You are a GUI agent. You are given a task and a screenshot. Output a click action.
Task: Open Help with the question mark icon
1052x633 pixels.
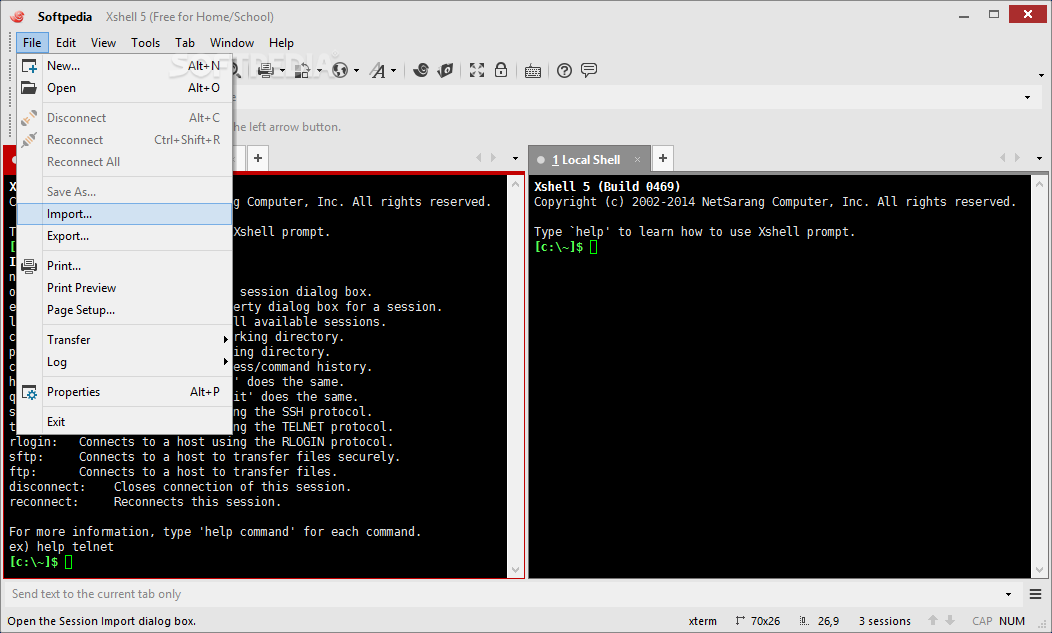pos(565,70)
